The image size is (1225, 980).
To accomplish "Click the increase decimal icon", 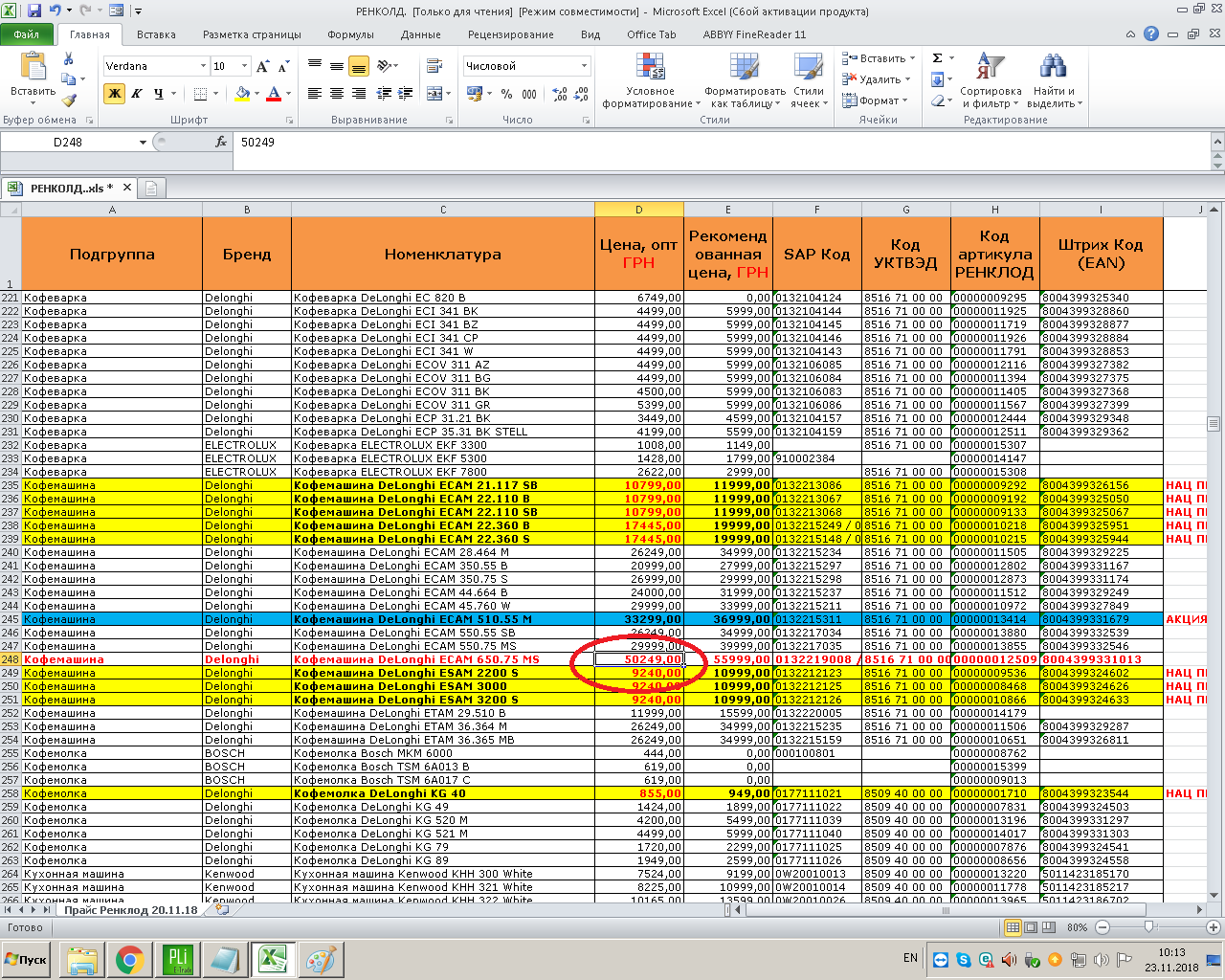I will (x=560, y=94).
